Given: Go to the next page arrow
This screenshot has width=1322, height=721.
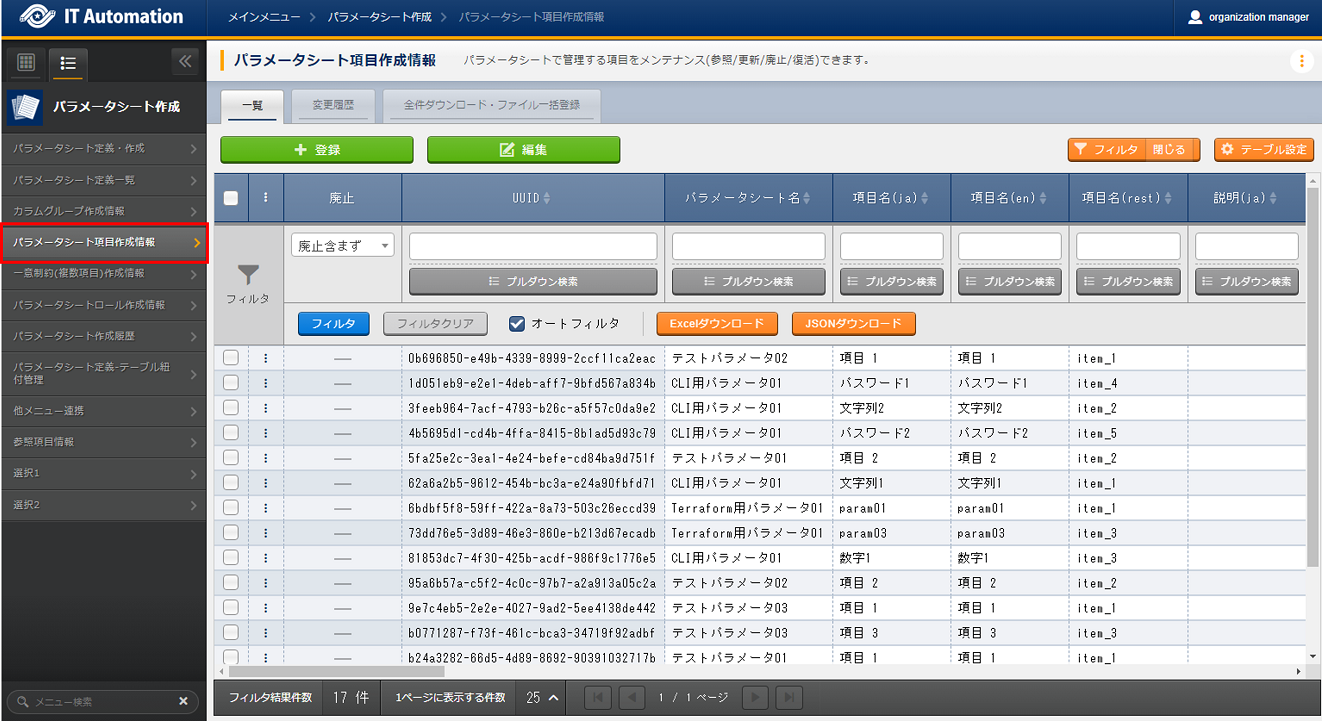Looking at the screenshot, I should point(757,697).
